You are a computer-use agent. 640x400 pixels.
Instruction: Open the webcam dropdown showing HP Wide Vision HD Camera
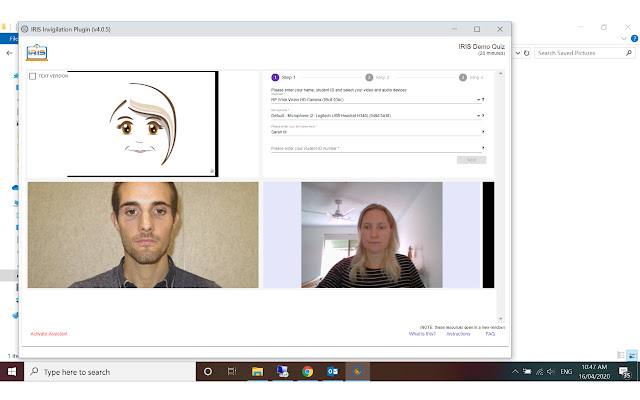(x=375, y=100)
